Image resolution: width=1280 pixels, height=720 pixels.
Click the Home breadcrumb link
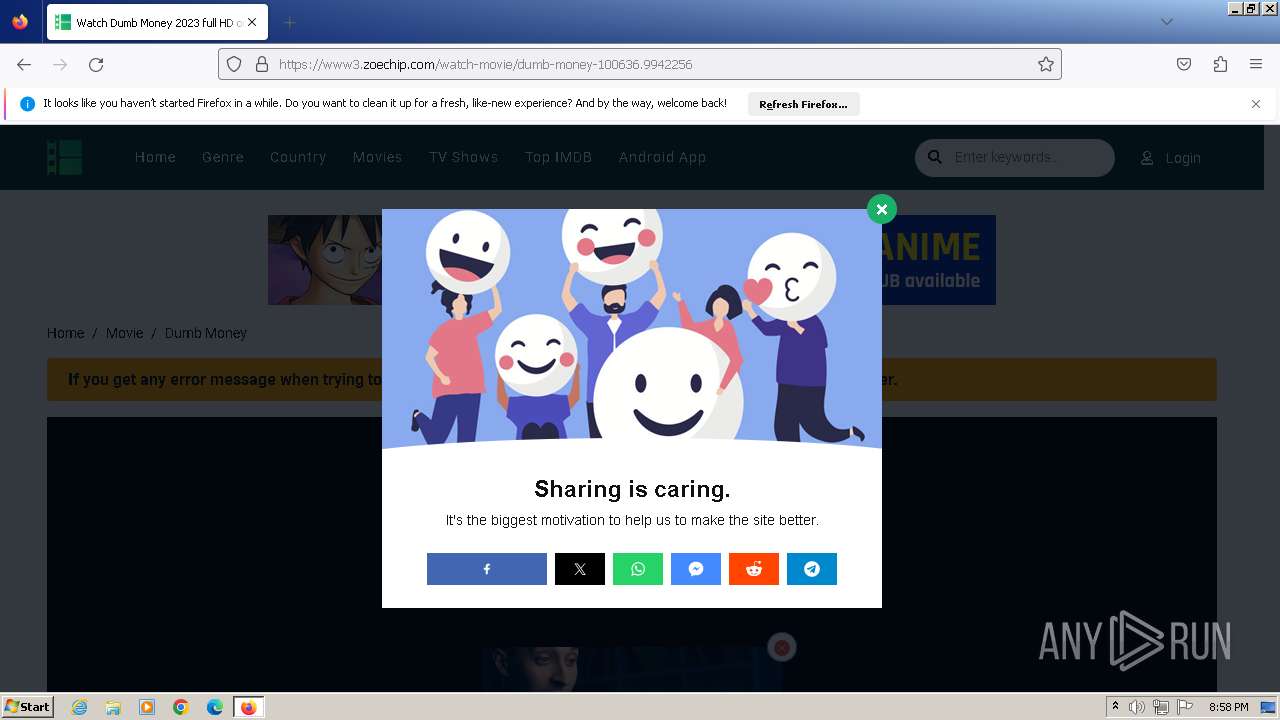pos(65,333)
